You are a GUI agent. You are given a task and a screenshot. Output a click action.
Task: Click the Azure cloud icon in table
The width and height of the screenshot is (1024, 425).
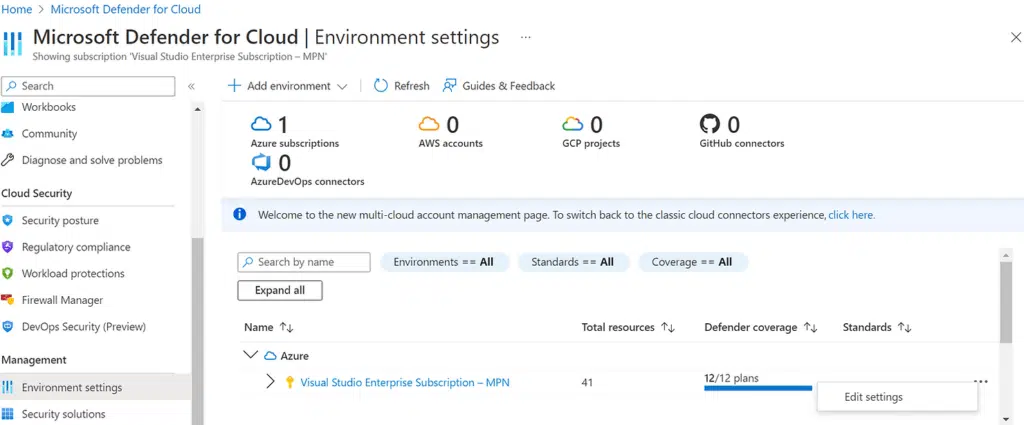[x=270, y=356]
